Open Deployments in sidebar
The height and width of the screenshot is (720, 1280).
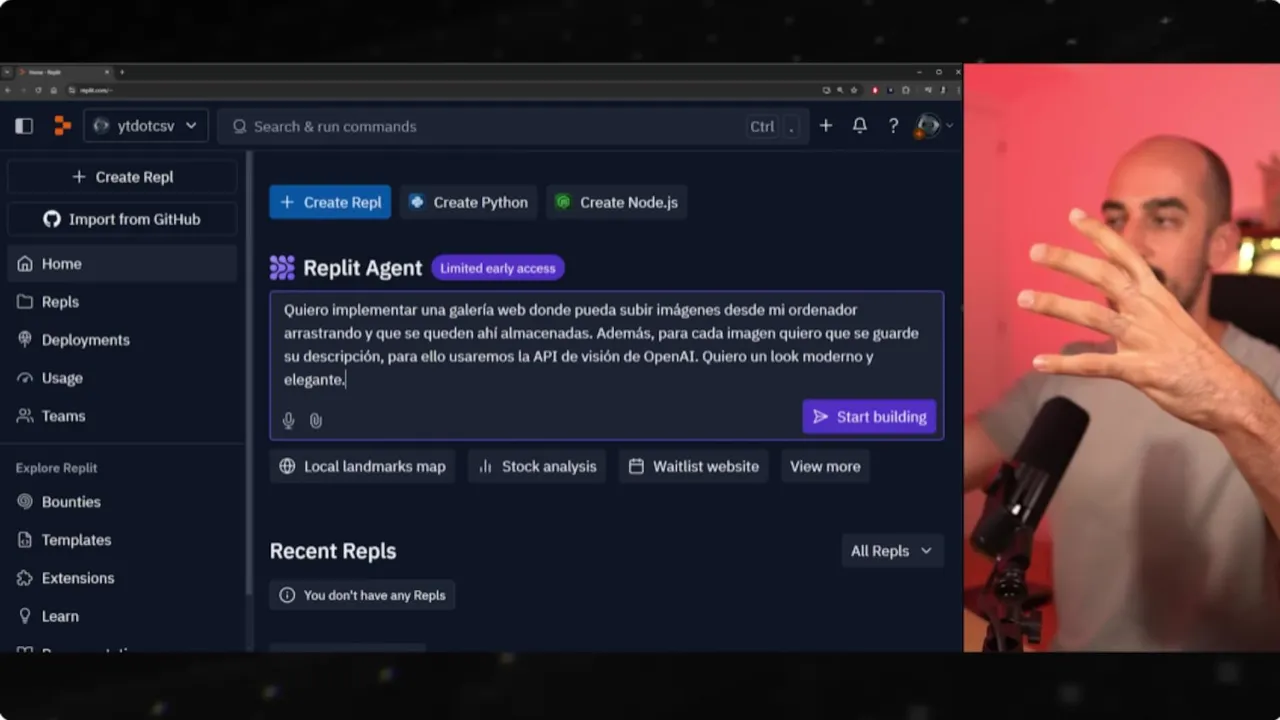[122, 340]
